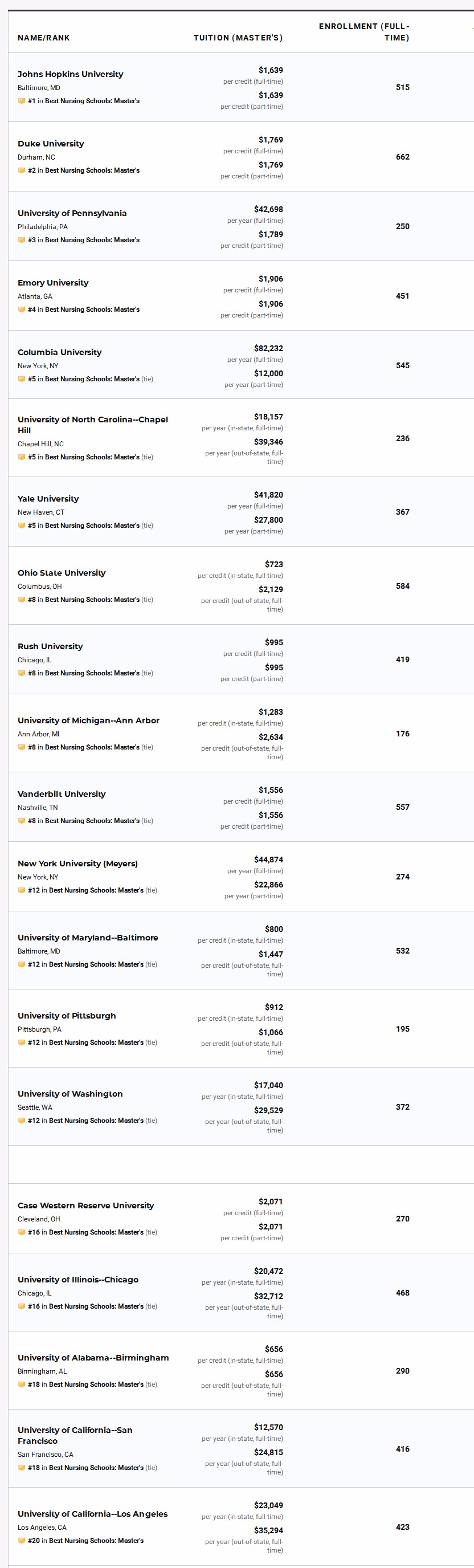Click the badge icon for Case Western Reserve
The image size is (474, 1568).
[21, 1232]
